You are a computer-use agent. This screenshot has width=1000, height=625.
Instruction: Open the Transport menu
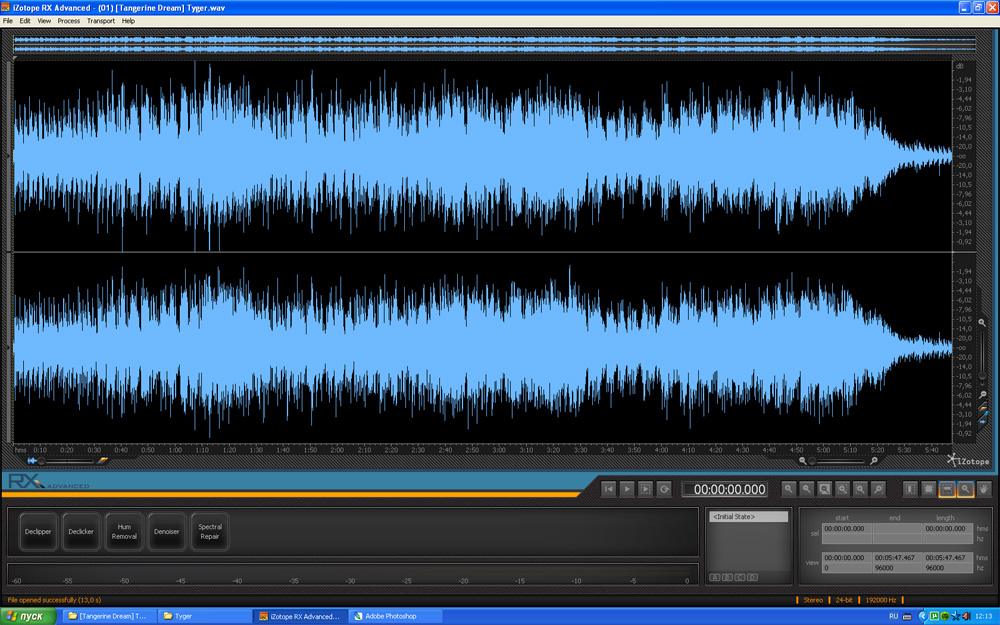pos(101,21)
